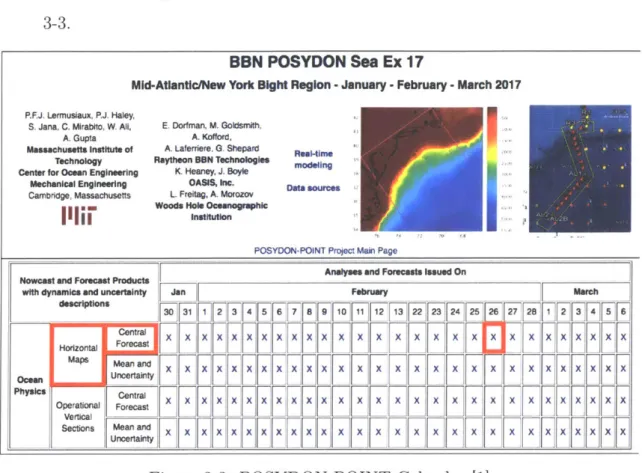This screenshot has height=473, width=642.
Task: Click 'Nowcast and Forecast Products' header cell
Action: tap(84, 292)
